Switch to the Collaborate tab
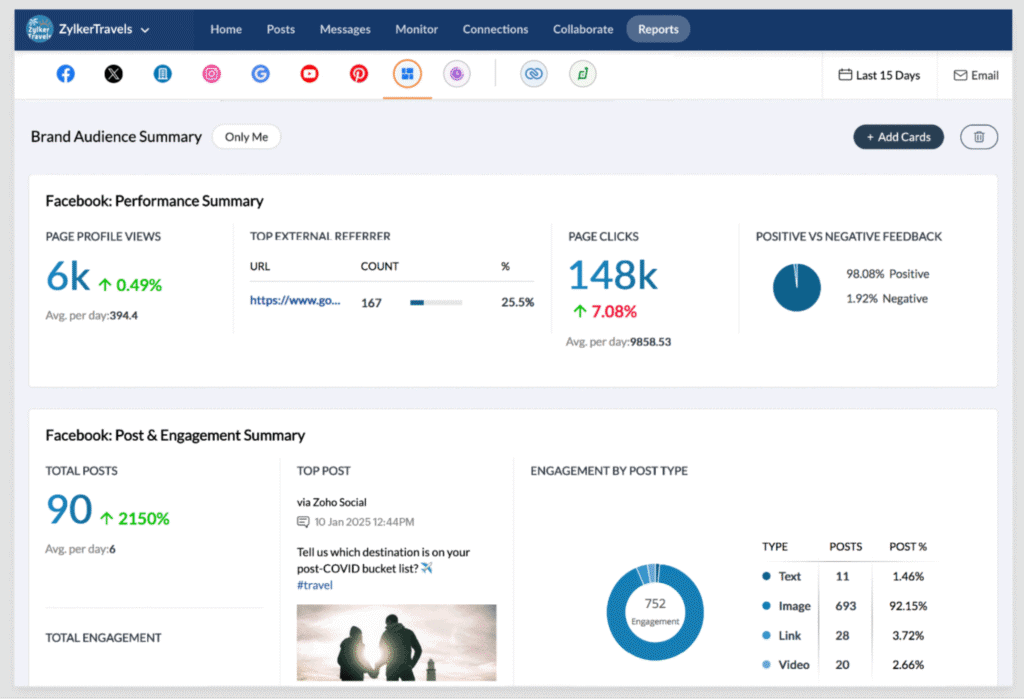This screenshot has width=1024, height=699. [x=583, y=30]
